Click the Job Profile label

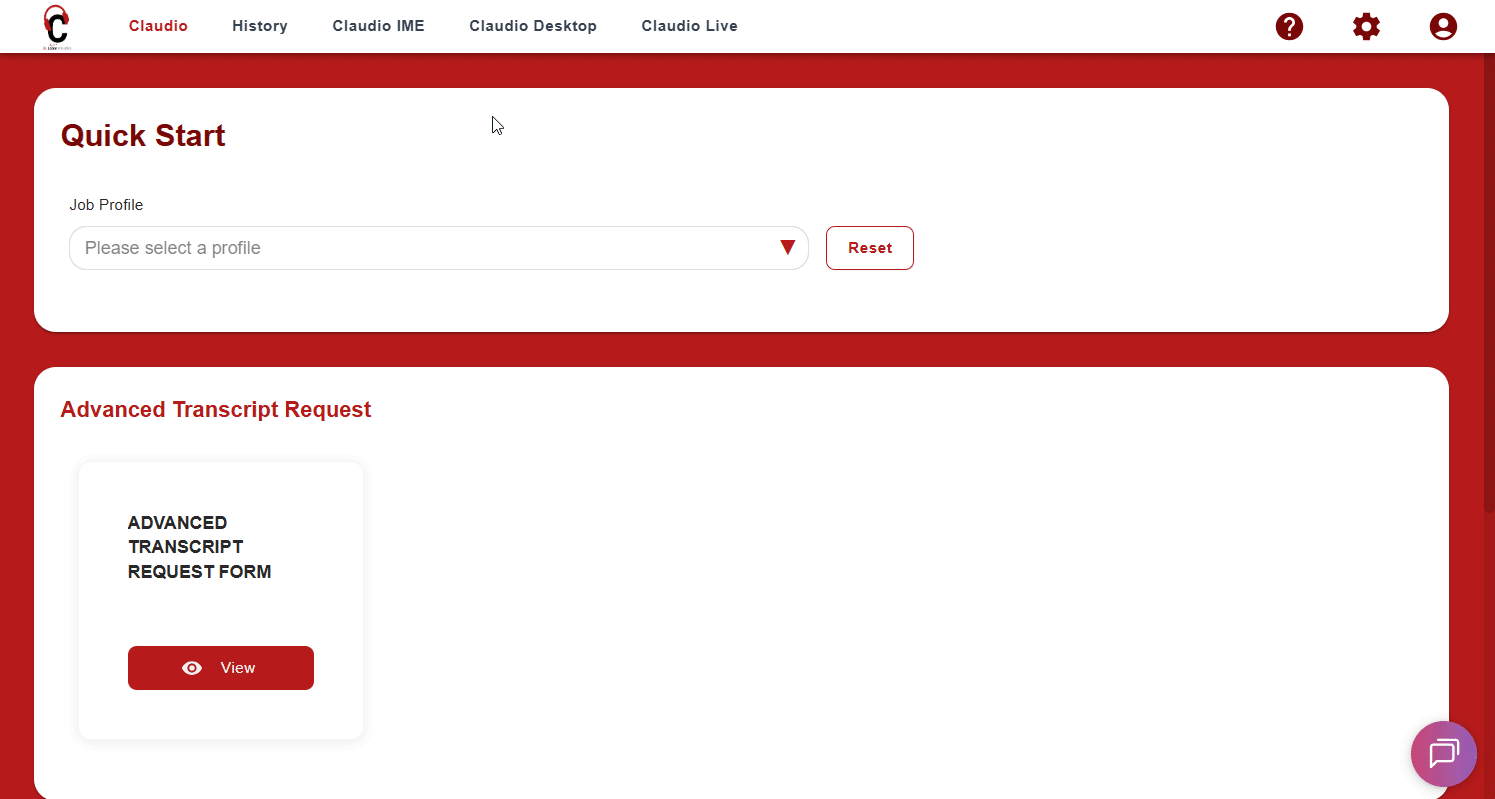[106, 205]
